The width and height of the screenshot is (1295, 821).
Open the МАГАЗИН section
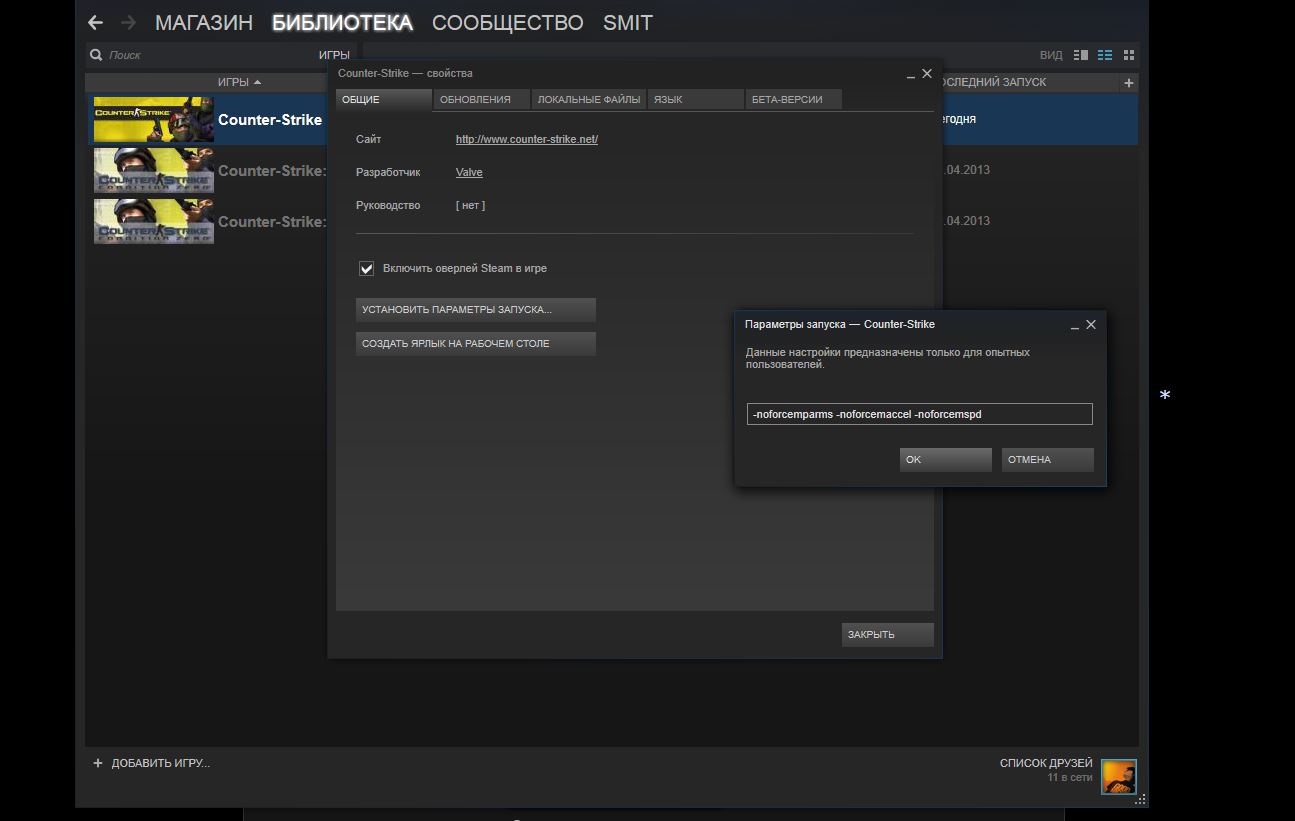coord(204,22)
